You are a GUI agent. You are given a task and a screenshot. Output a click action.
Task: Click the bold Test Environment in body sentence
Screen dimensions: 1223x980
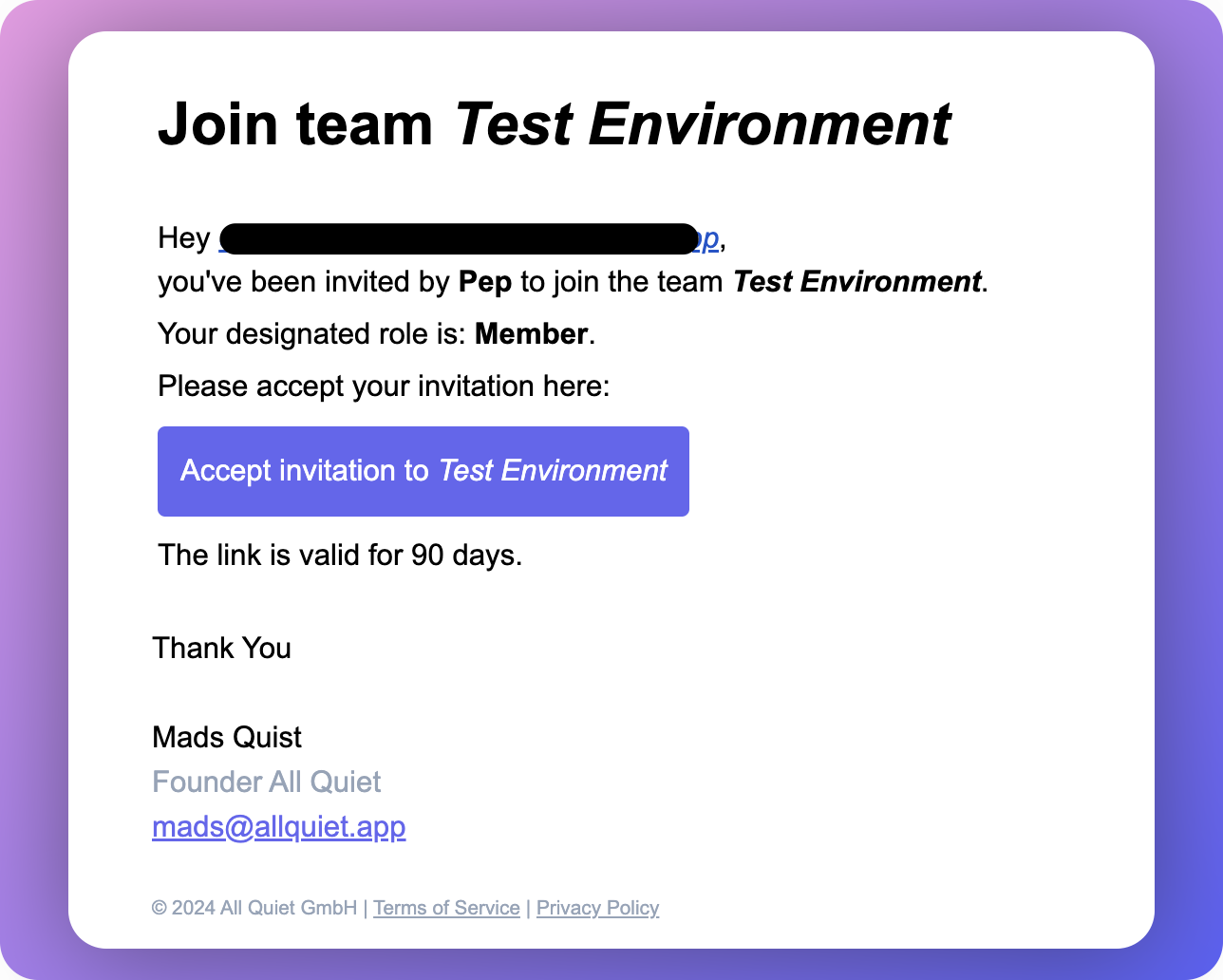click(857, 282)
